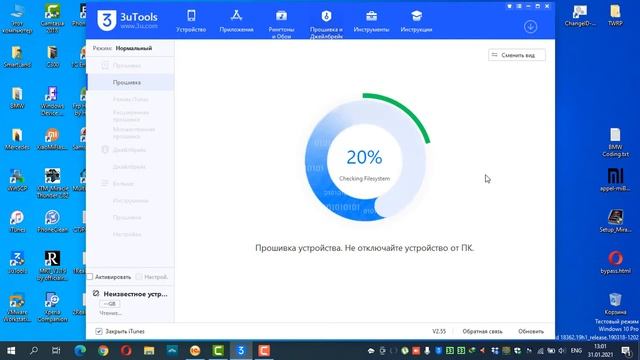Select the Неизвестное устр... device entry
This screenshot has width=640, height=360.
coord(130,294)
